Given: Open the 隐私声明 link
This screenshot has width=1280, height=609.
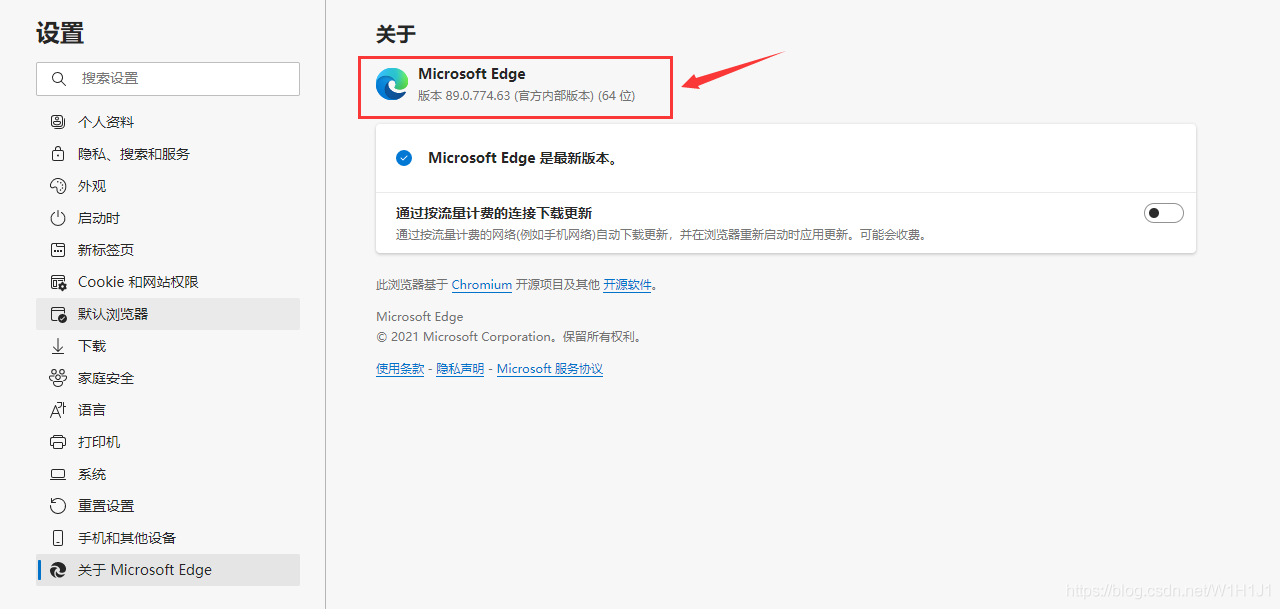Looking at the screenshot, I should (x=460, y=369).
